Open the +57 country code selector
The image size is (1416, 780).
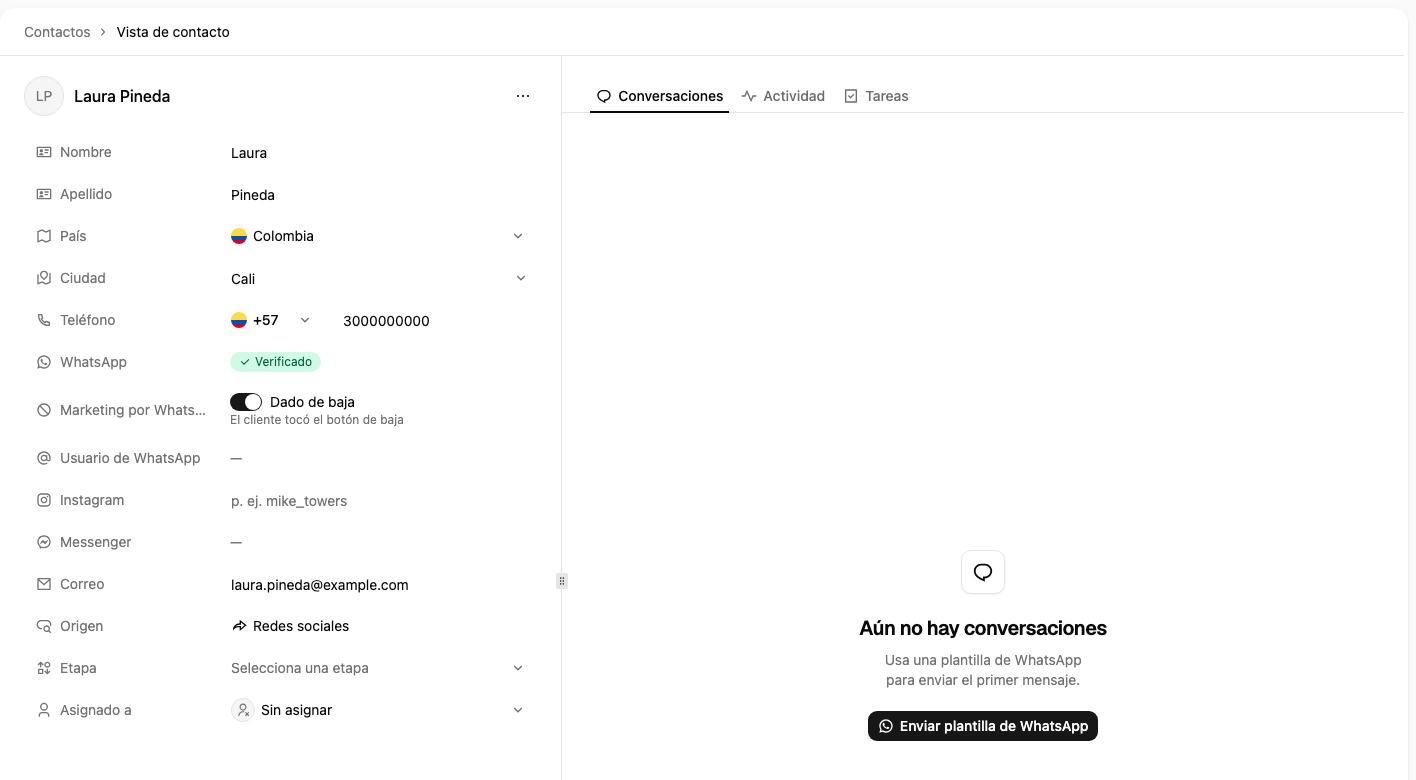(x=271, y=320)
